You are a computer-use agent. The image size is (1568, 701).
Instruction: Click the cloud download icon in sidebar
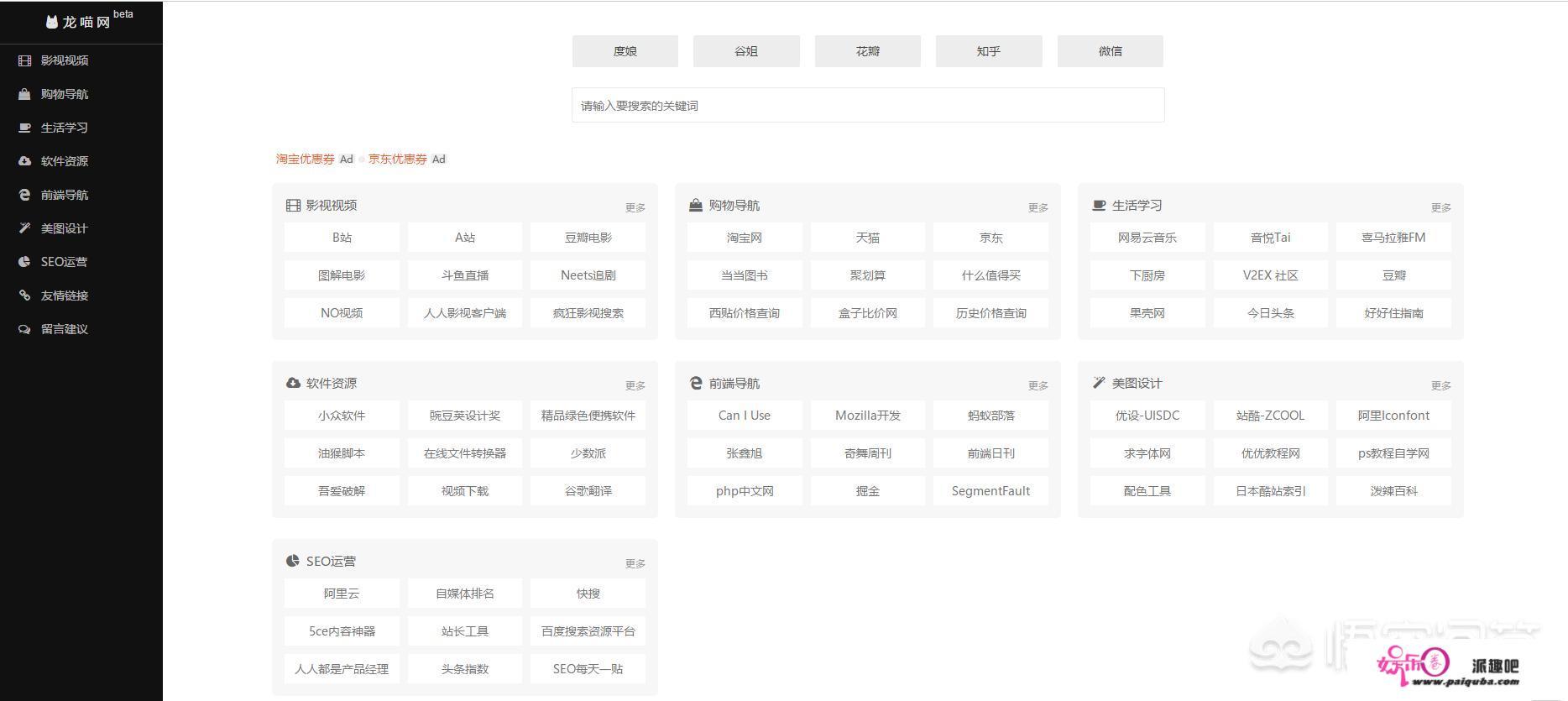pos(24,161)
